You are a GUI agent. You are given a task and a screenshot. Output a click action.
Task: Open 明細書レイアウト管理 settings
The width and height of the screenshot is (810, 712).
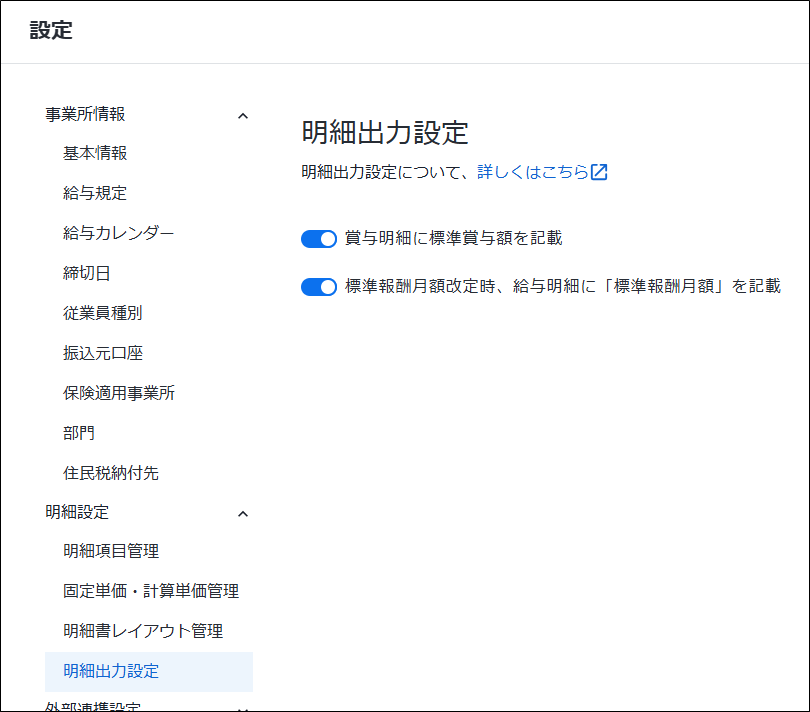pyautogui.click(x=143, y=631)
